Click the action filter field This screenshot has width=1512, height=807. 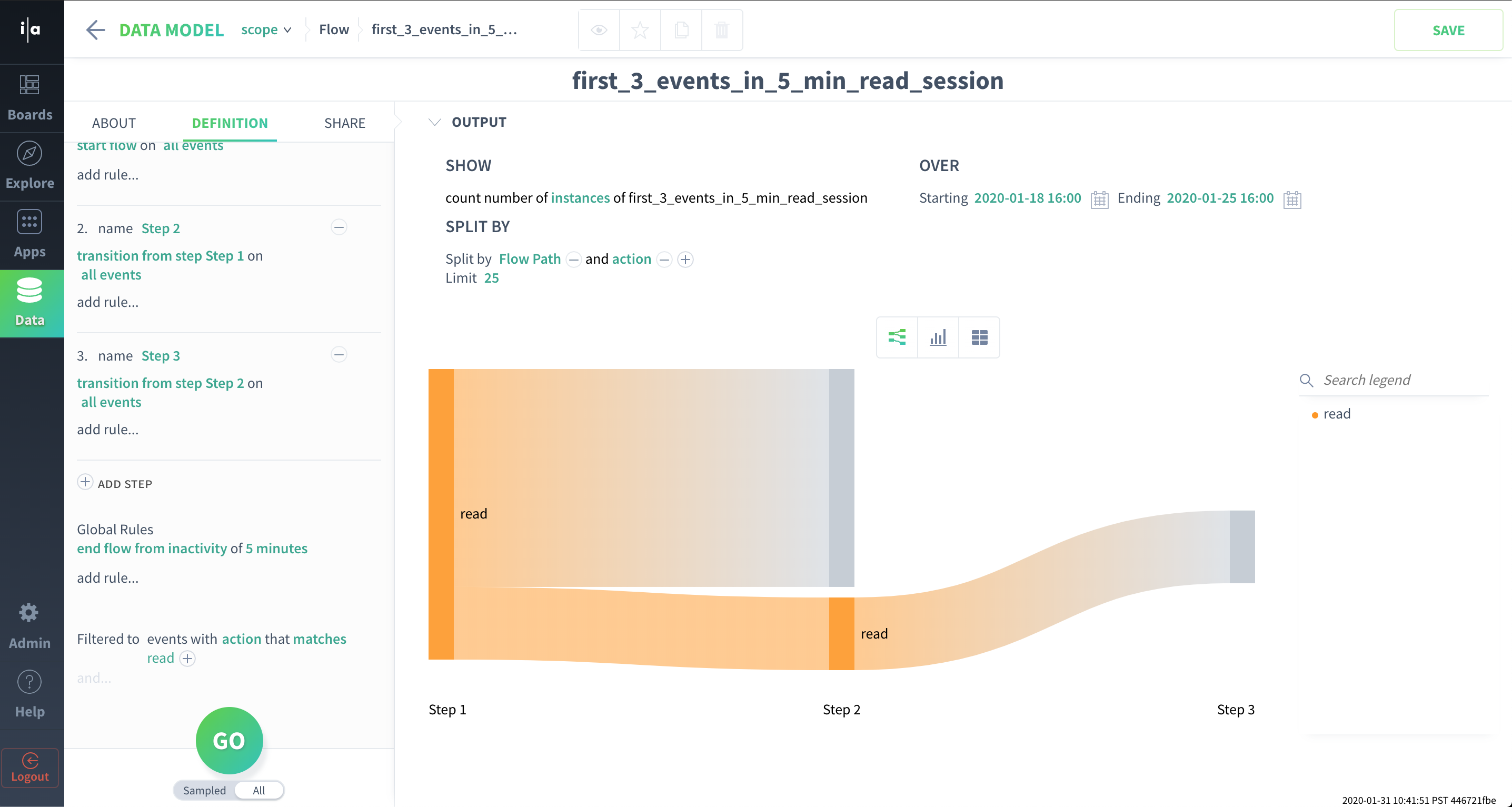[241, 639]
